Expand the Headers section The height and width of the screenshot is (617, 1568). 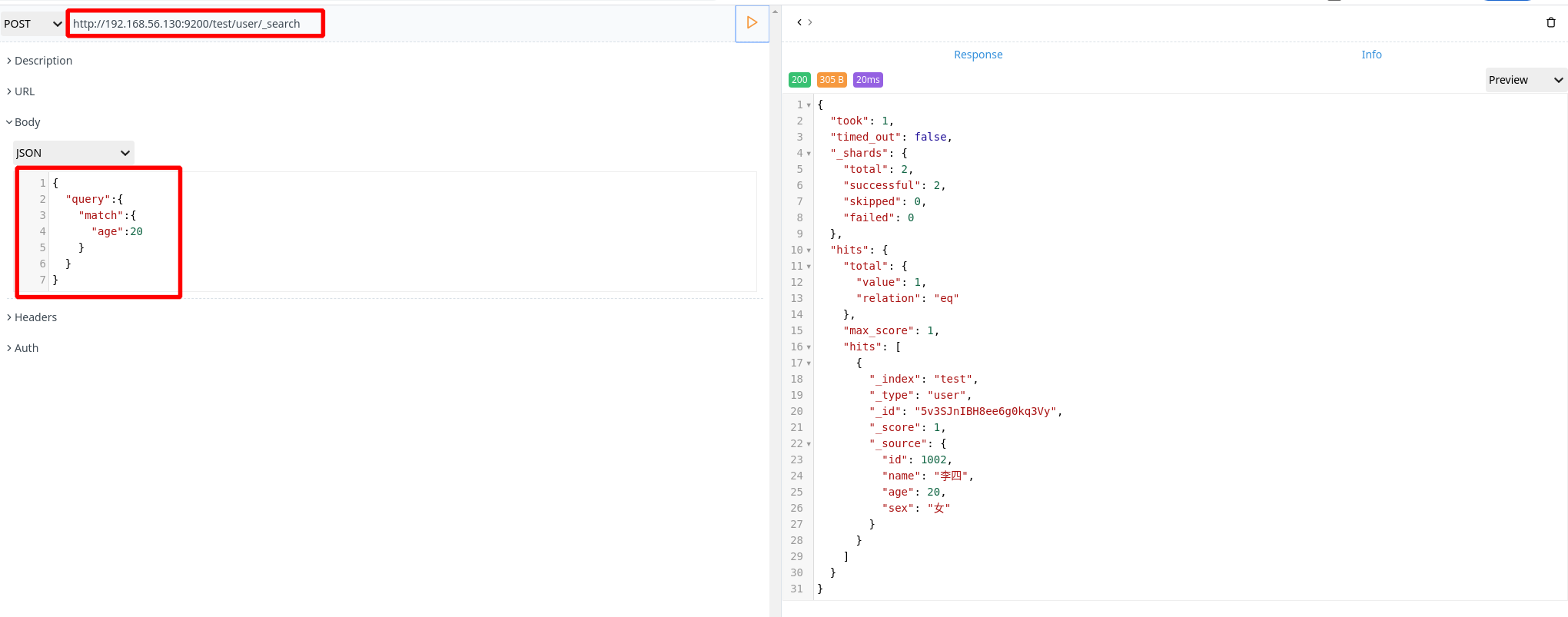point(32,317)
